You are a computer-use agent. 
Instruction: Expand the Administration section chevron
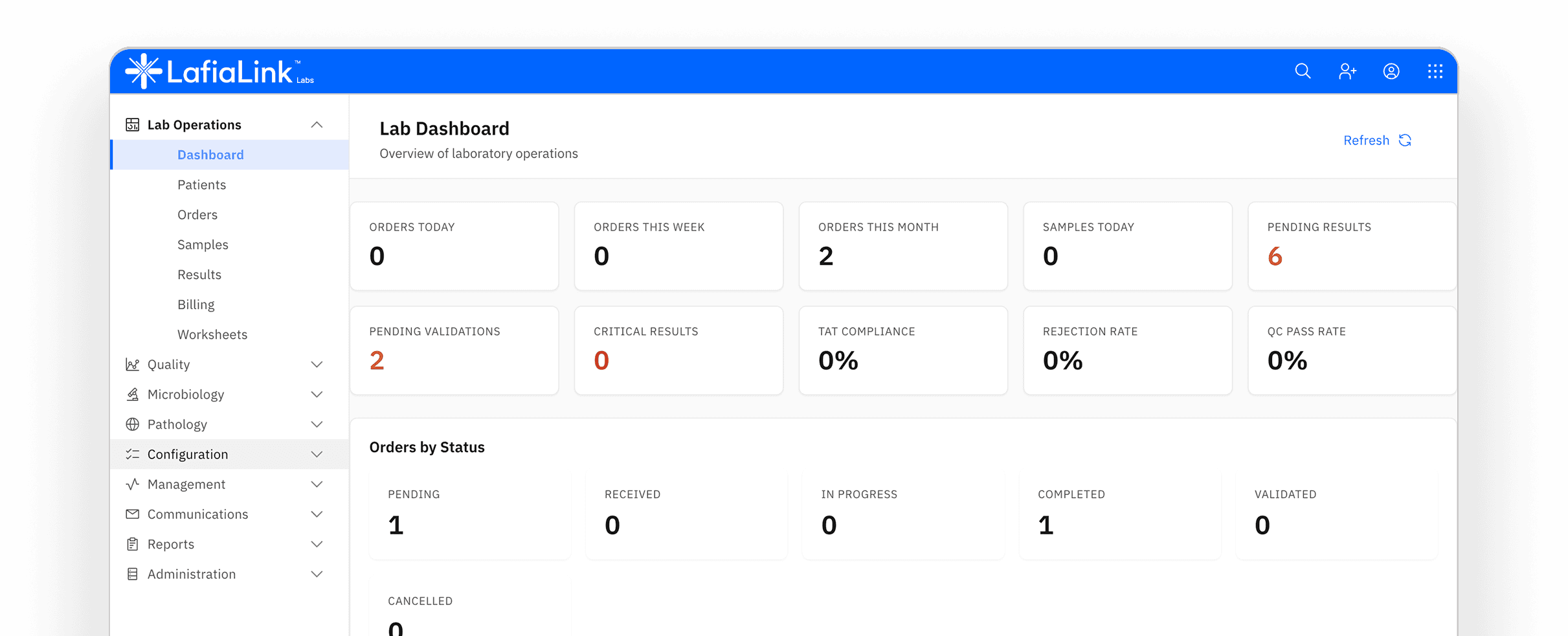[317, 574]
